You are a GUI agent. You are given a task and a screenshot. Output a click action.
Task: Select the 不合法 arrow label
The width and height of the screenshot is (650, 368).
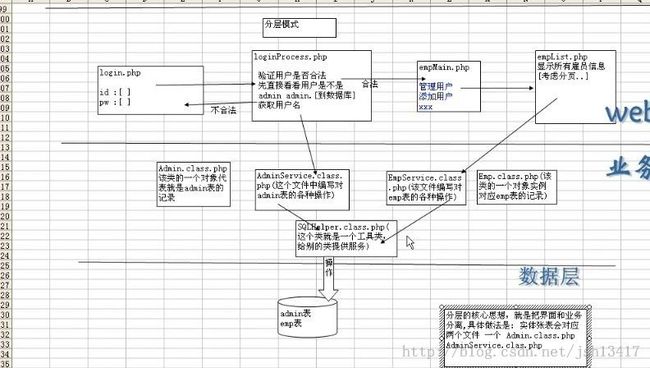tap(223, 110)
